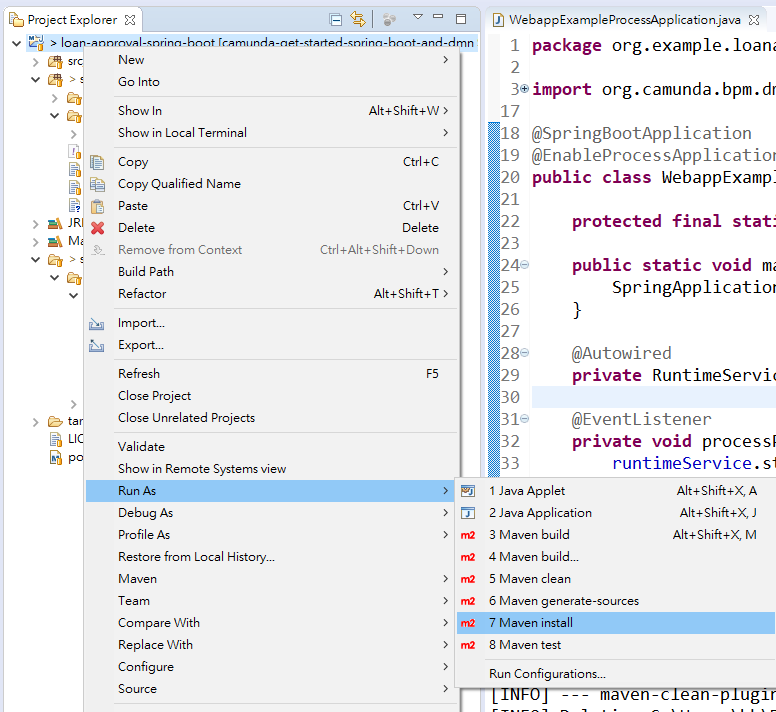This screenshot has height=712, width=776.
Task: Select 2 Java Application in Run As submenu
Action: tap(540, 513)
